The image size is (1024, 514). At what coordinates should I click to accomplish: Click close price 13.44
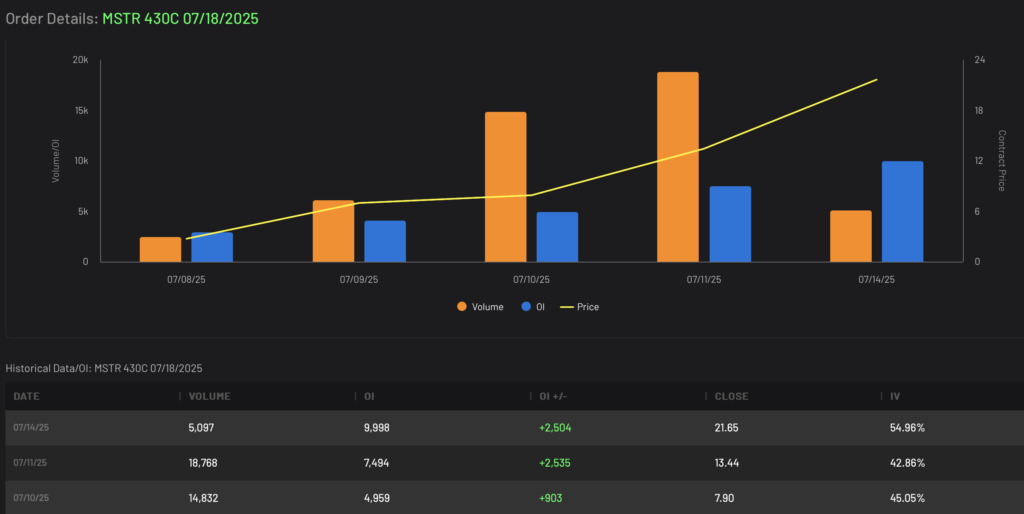tap(726, 463)
